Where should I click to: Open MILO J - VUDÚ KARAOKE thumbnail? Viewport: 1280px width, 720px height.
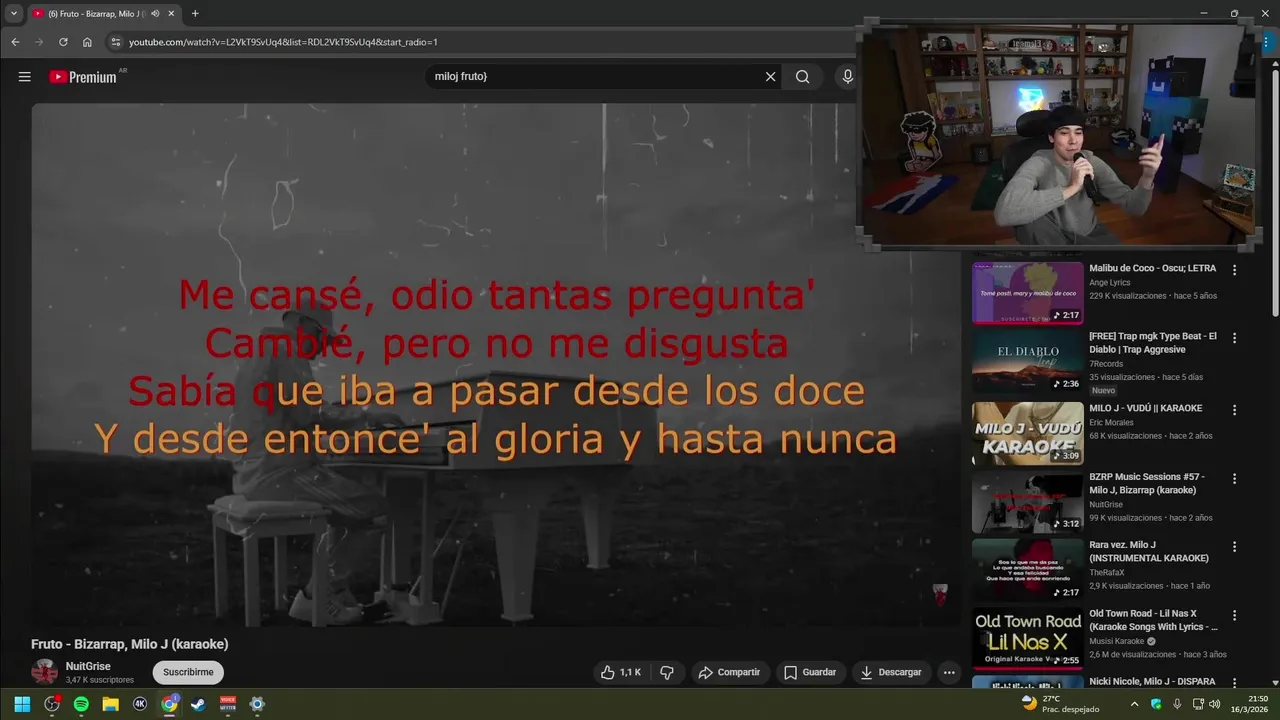coord(1027,433)
